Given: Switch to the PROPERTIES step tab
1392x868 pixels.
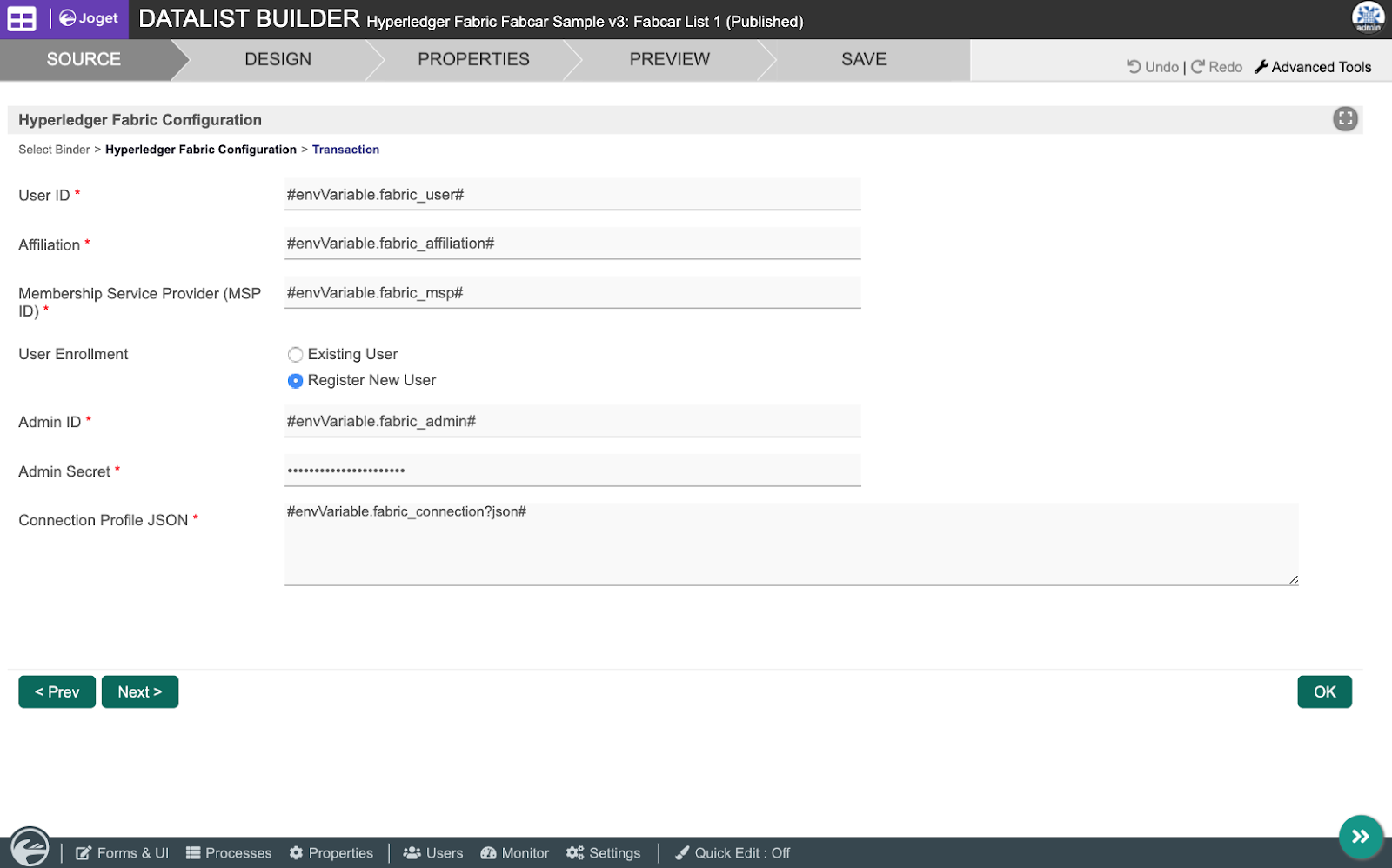Looking at the screenshot, I should pos(473,59).
